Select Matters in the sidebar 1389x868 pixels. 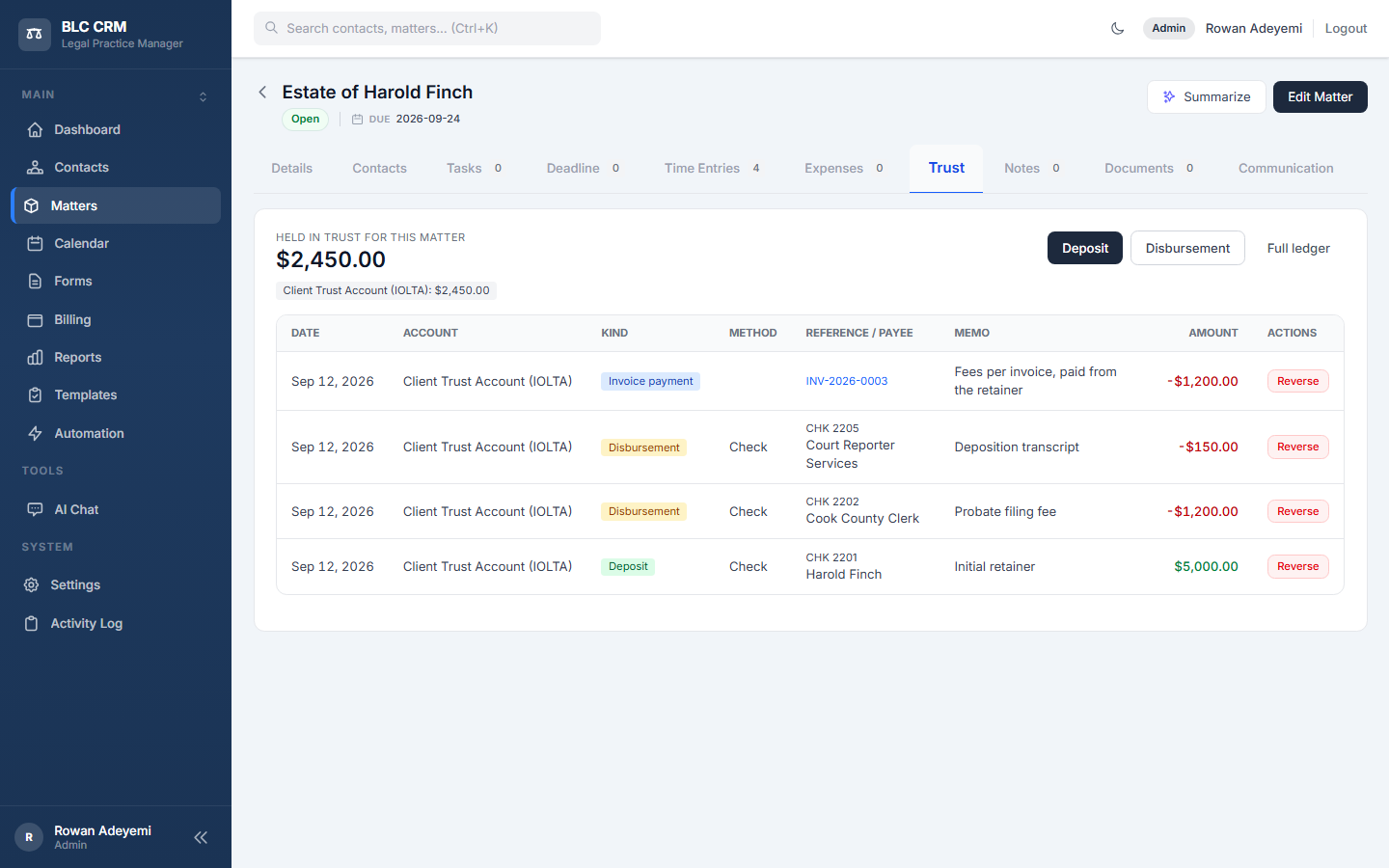[x=116, y=205]
